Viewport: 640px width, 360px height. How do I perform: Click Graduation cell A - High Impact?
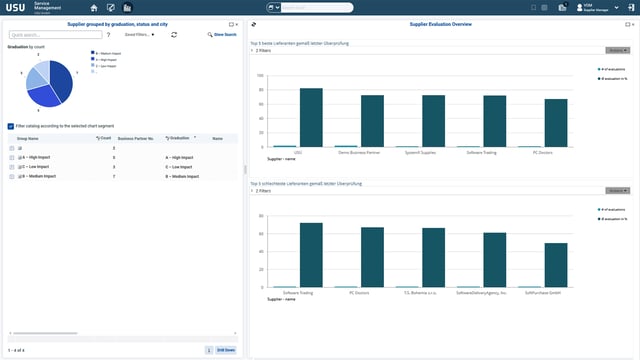pos(179,158)
